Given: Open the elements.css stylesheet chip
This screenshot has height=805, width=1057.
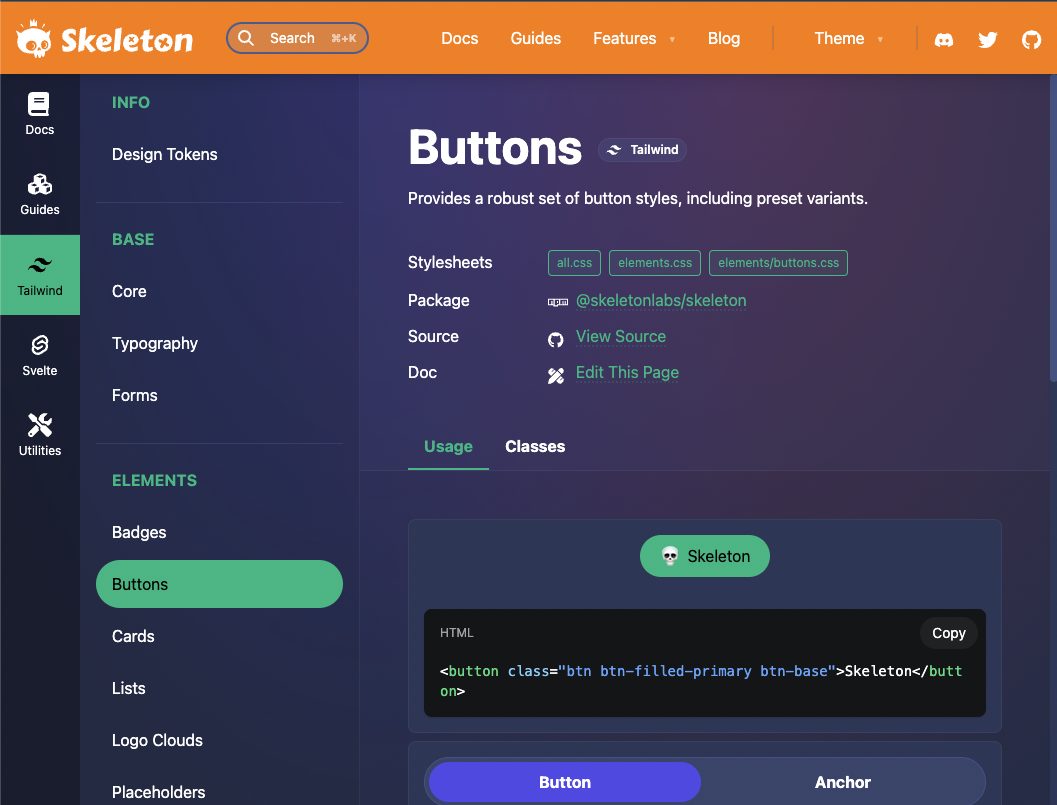Looking at the screenshot, I should [655, 263].
